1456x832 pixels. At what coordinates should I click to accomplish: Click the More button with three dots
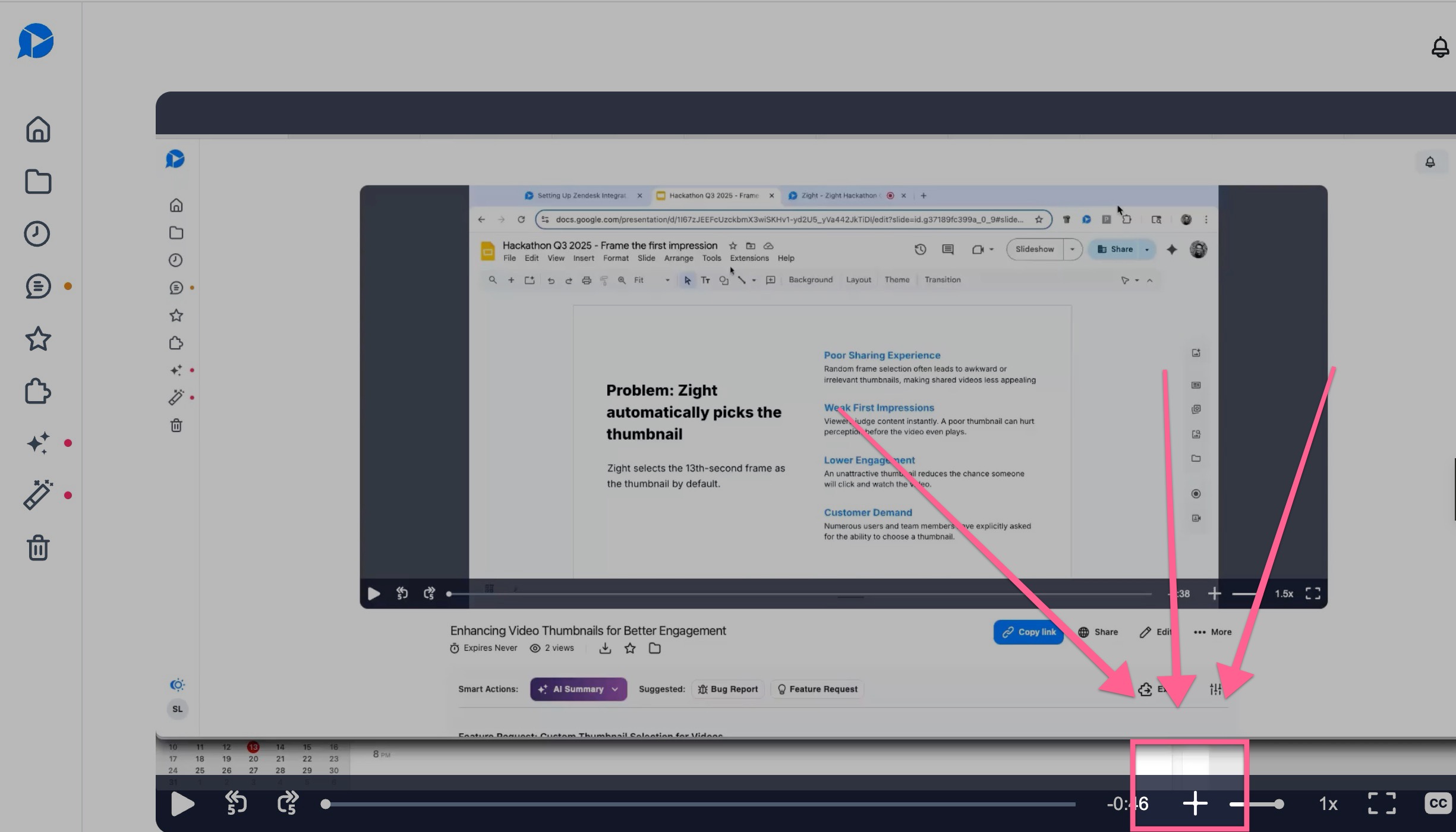pos(1212,632)
